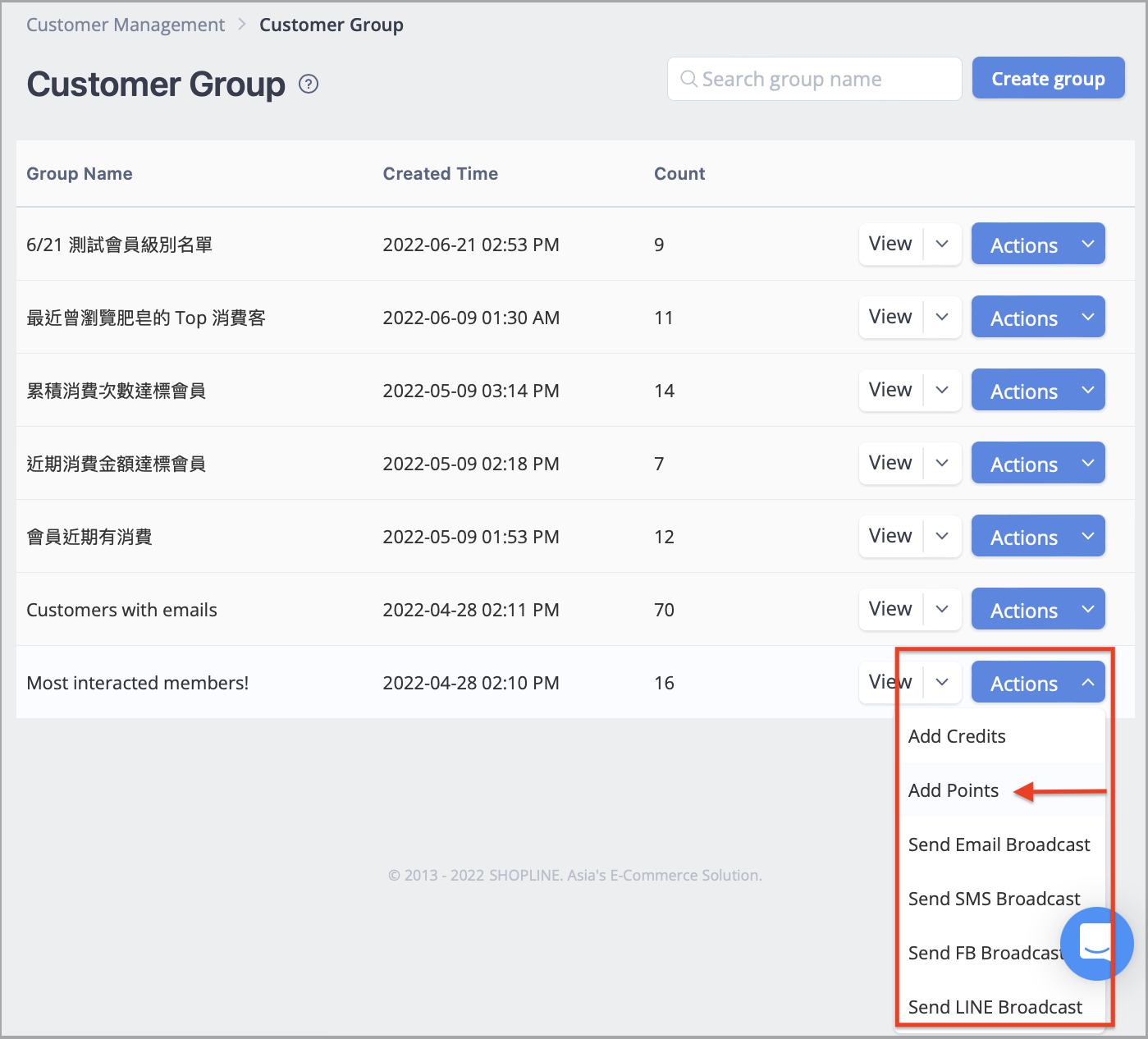Click the Create group button
1148x1039 pixels.
coord(1048,78)
